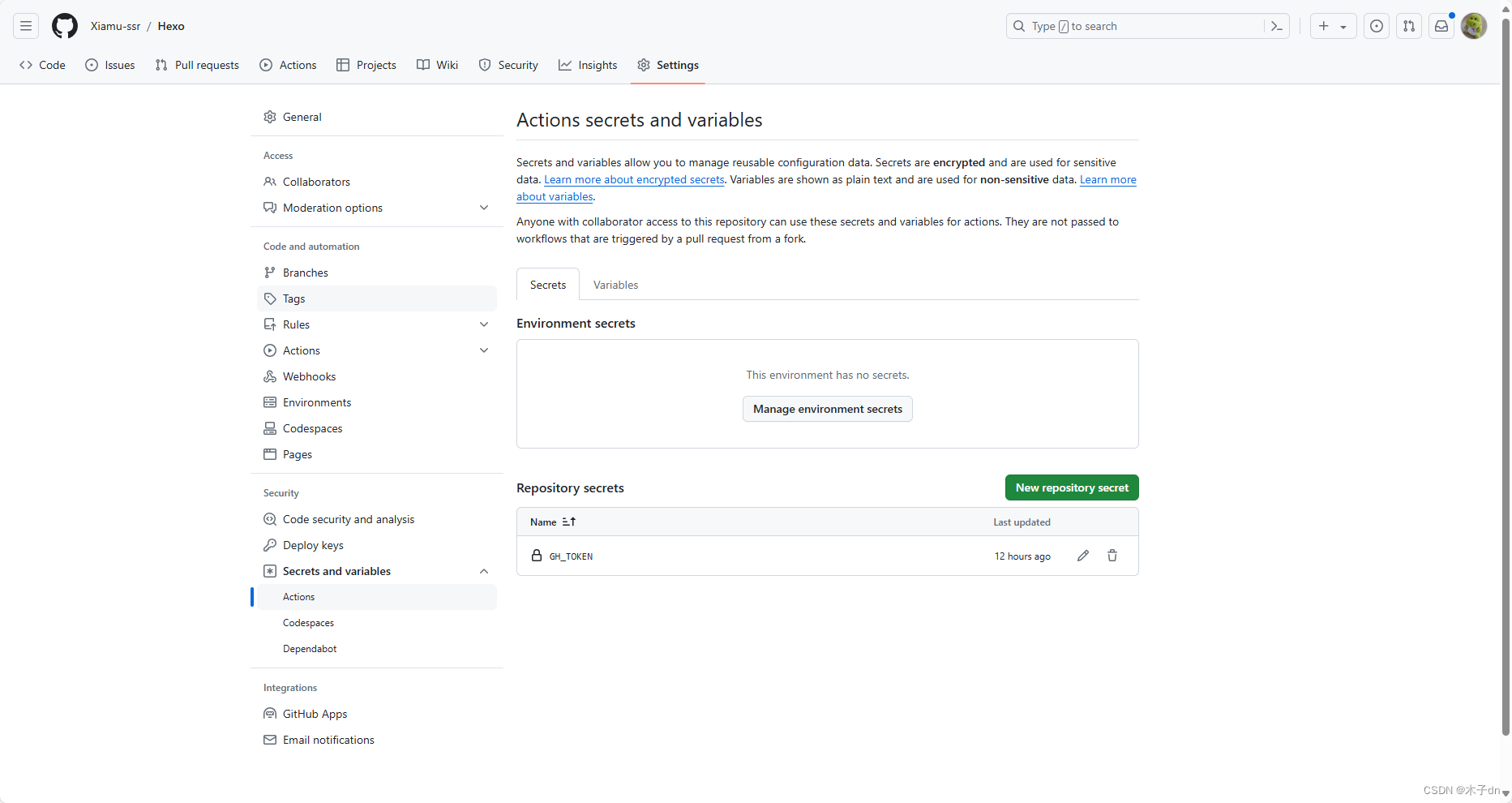The image size is (1512, 803).
Task: Open the create-new dropdown arrow
Action: pos(1343,27)
